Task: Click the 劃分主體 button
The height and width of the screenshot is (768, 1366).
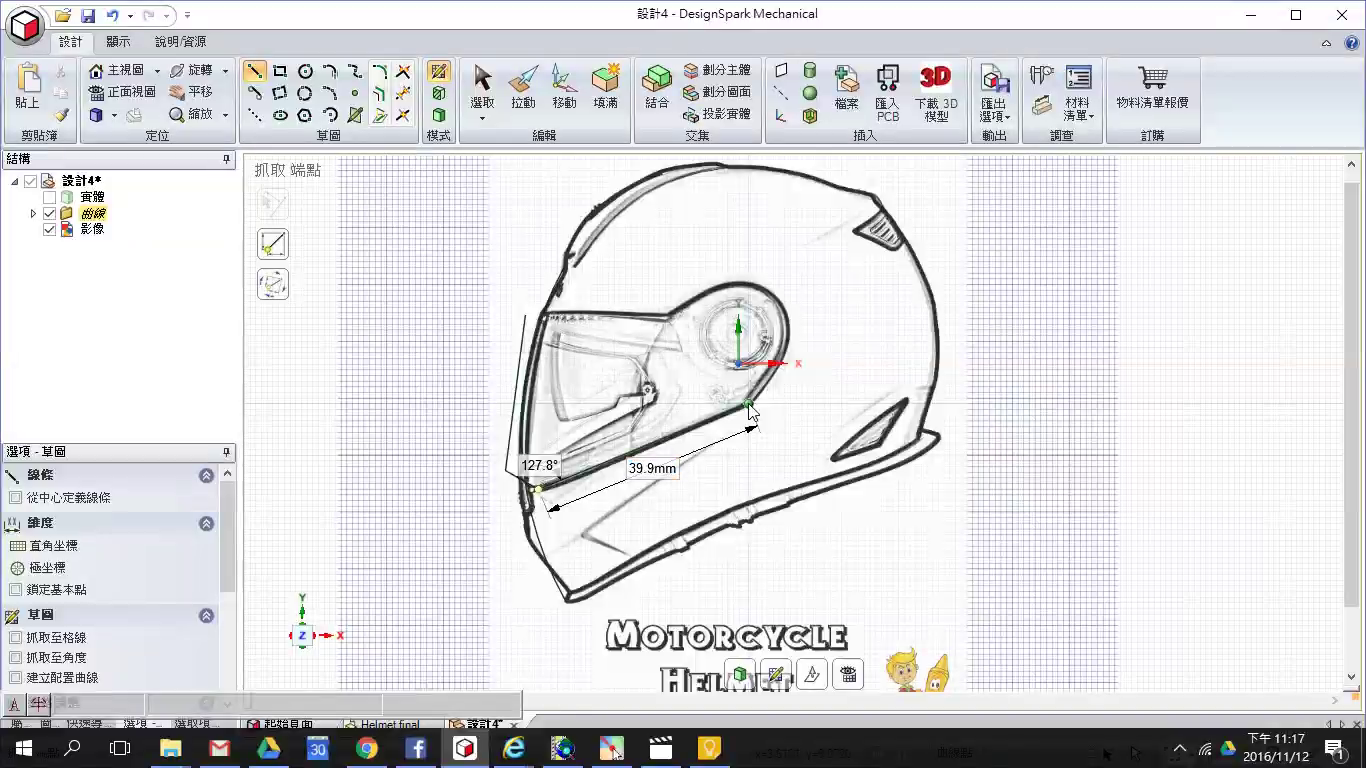Action: pyautogui.click(x=717, y=71)
